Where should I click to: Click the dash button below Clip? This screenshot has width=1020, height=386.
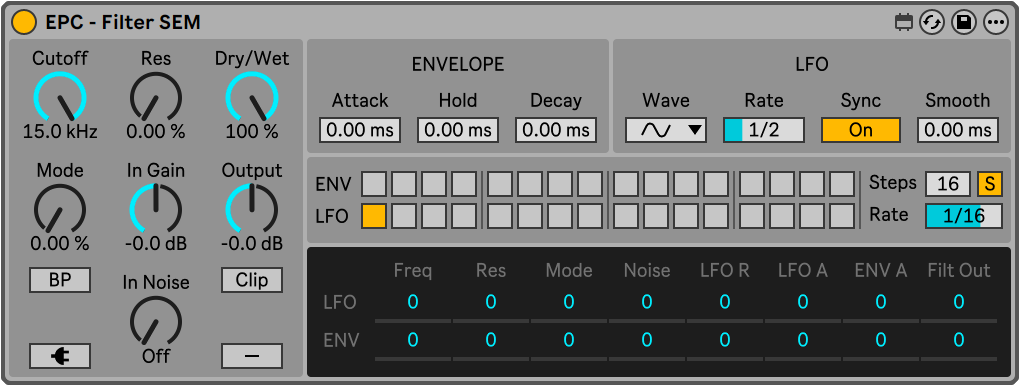pyautogui.click(x=252, y=356)
